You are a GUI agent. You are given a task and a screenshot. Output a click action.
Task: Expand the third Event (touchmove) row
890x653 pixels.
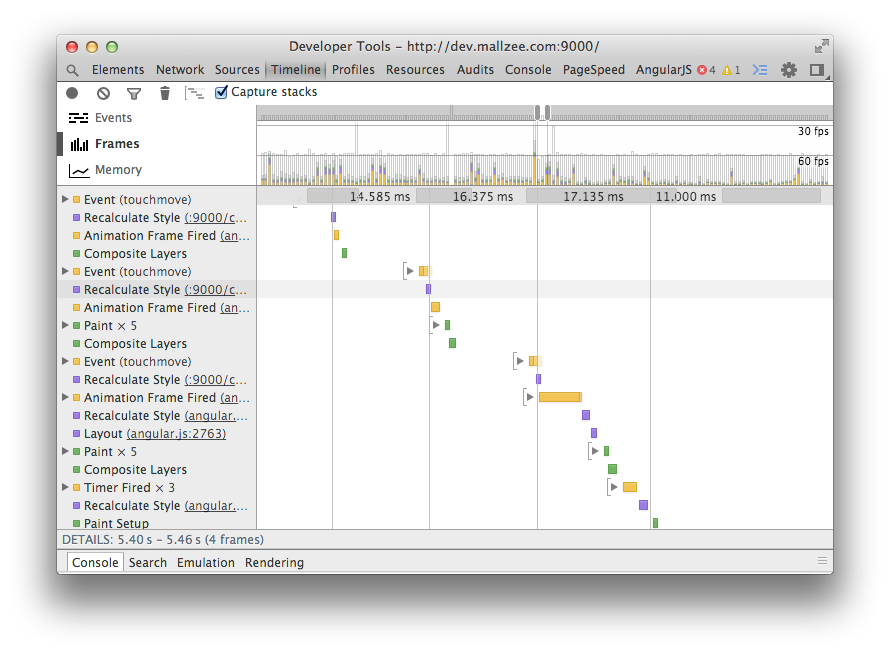pos(65,361)
